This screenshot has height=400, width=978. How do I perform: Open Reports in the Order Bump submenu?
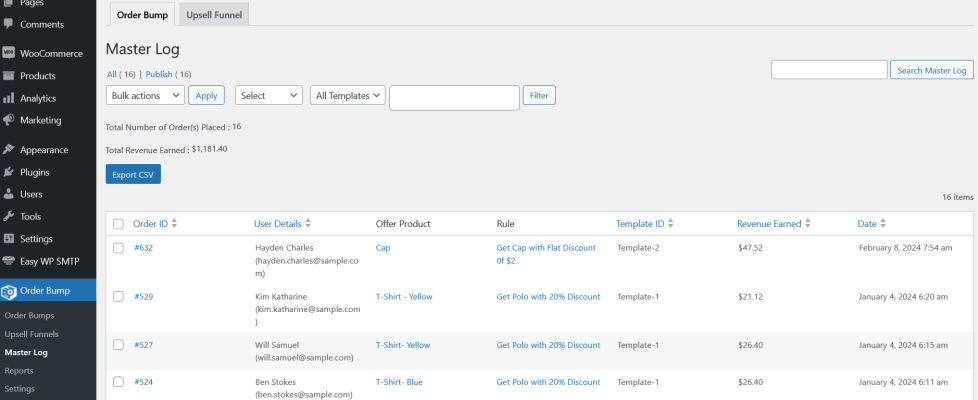18,370
